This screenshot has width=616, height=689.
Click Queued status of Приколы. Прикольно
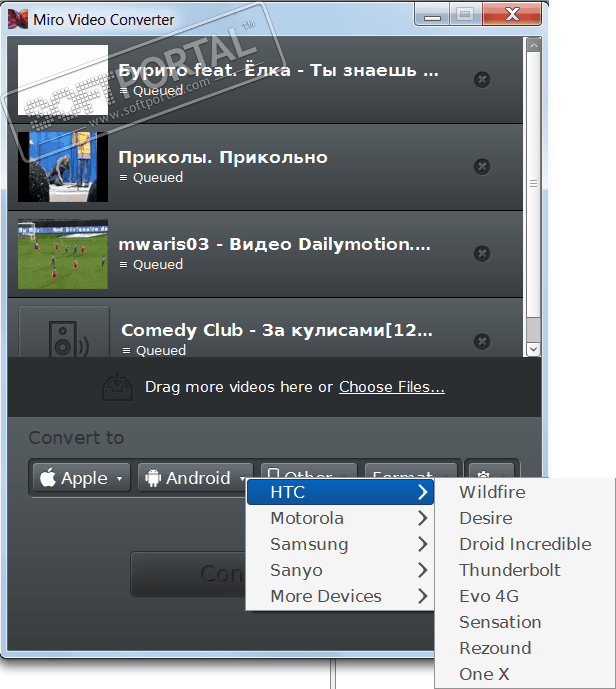[158, 178]
